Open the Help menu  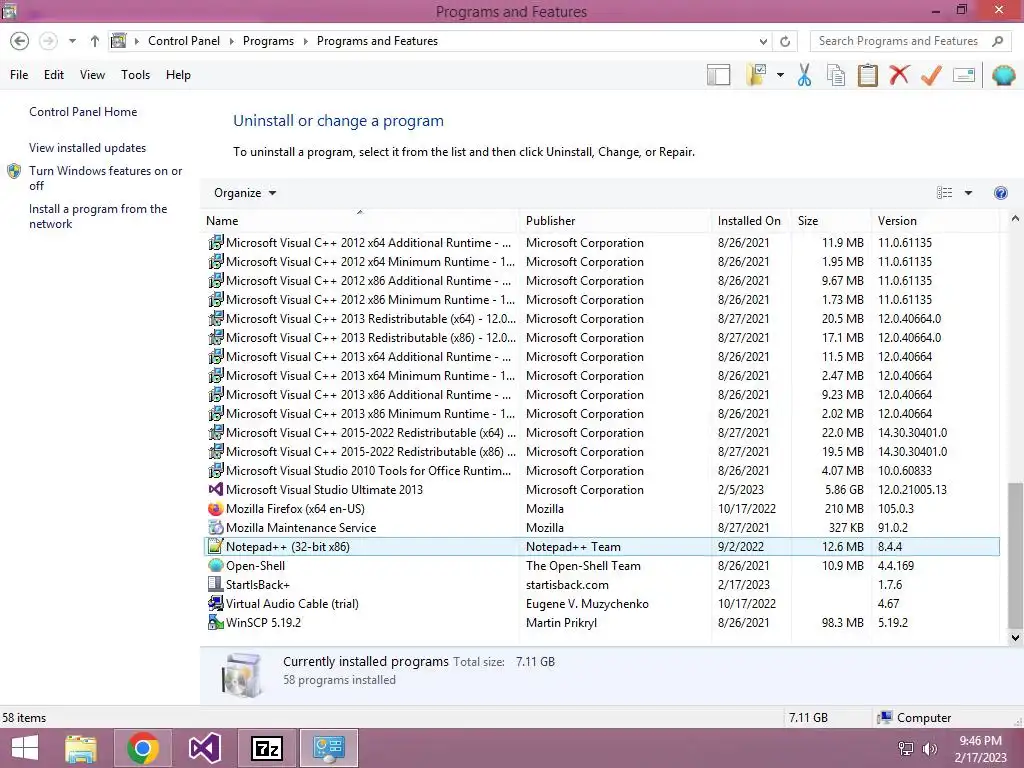pos(178,75)
